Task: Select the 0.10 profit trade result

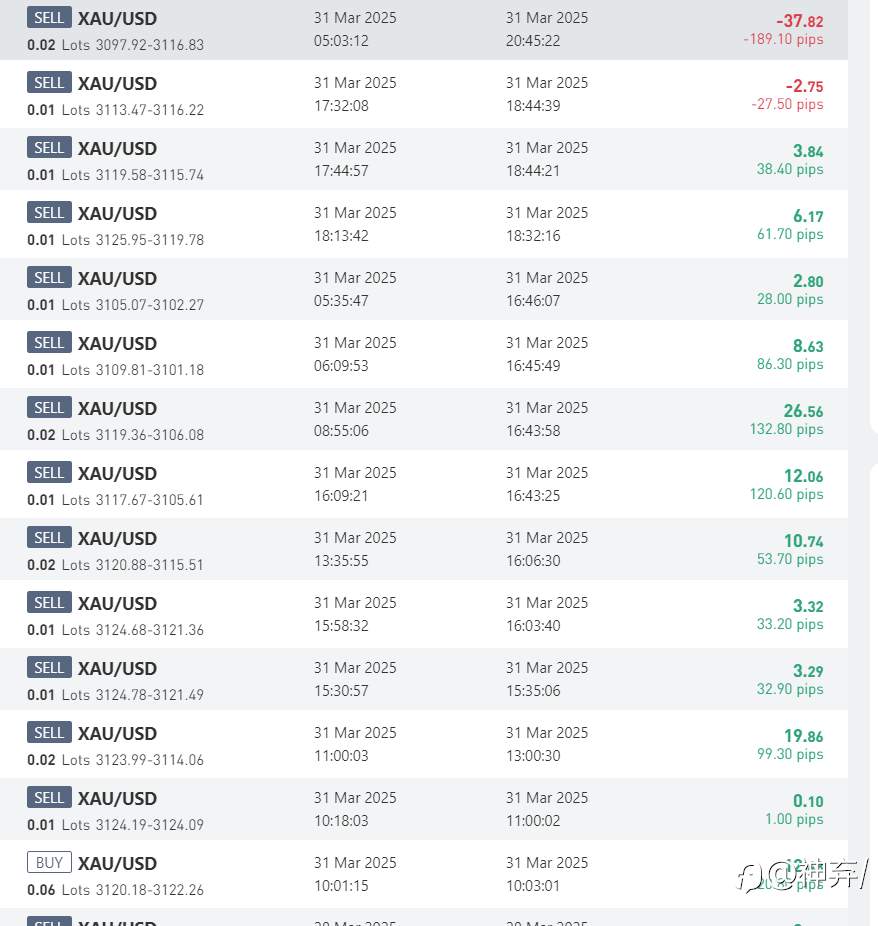Action: point(808,801)
